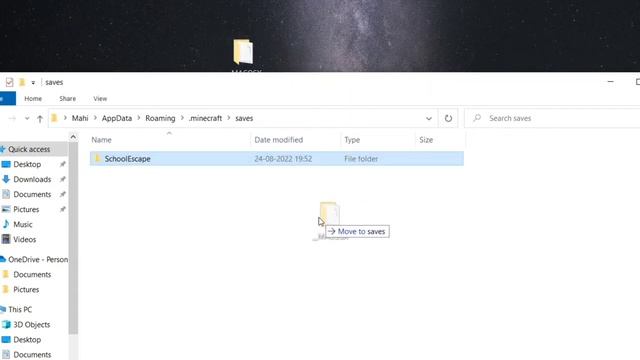Switch to the Home ribbon tab
Screen dimensions: 640x360
[33, 99]
